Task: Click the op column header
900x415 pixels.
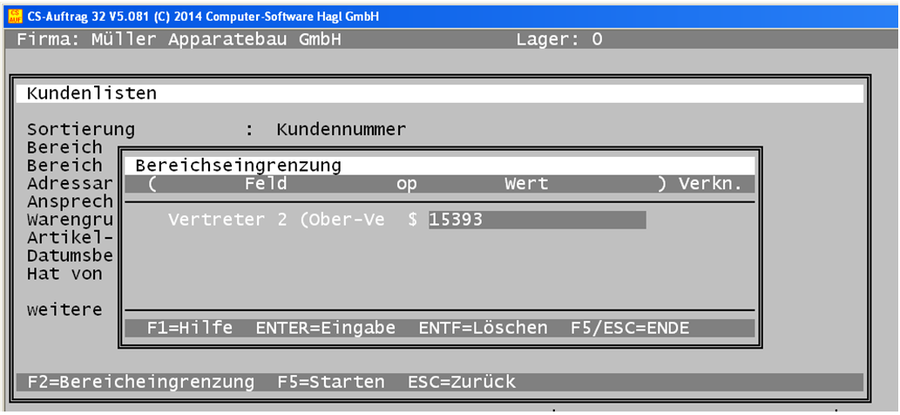Action: [x=406, y=184]
